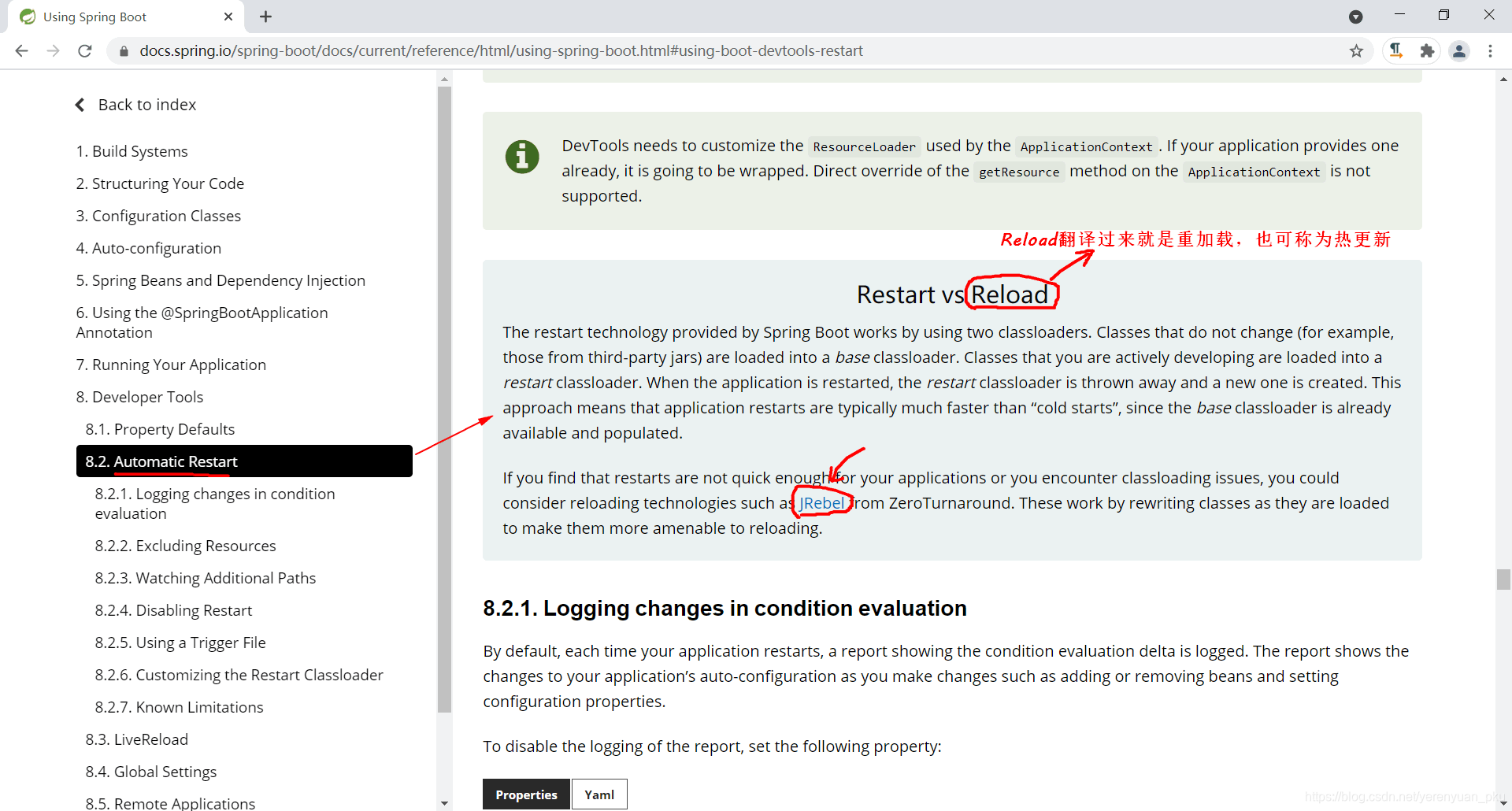Image resolution: width=1512 pixels, height=811 pixels.
Task: Open 8.2.4. Disabling Restart
Action: pyautogui.click(x=173, y=610)
